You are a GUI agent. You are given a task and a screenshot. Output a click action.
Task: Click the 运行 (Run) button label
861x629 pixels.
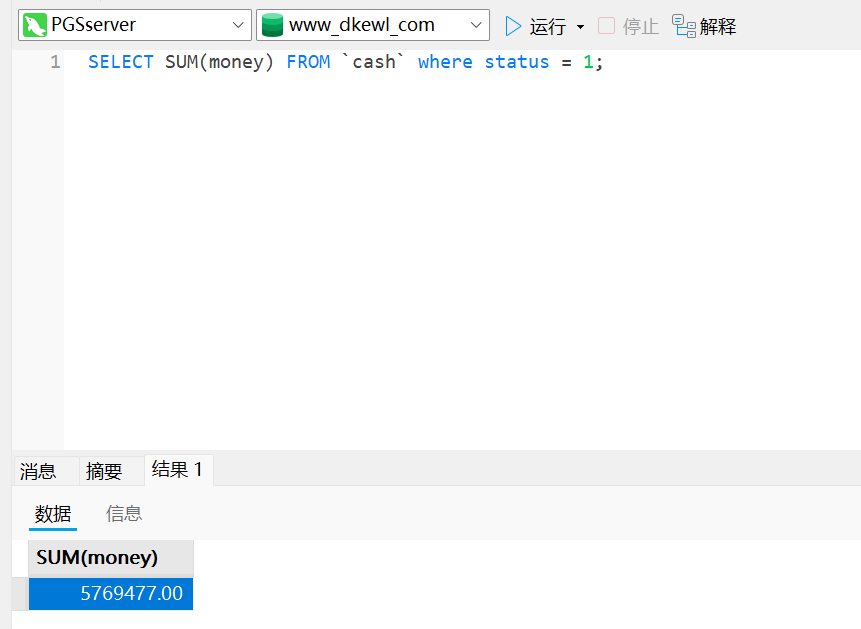547,26
